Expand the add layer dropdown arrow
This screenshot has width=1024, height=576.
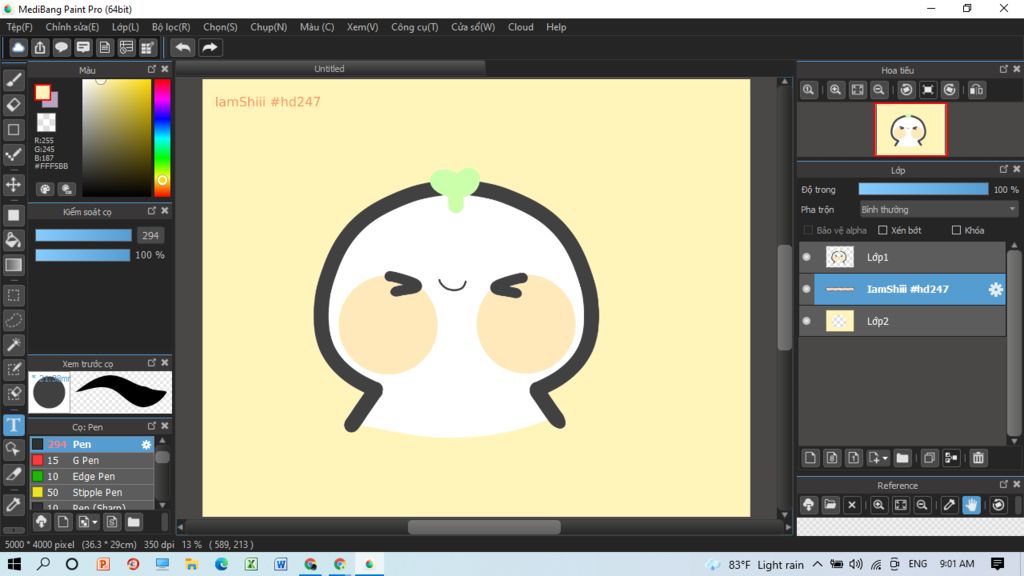point(885,458)
